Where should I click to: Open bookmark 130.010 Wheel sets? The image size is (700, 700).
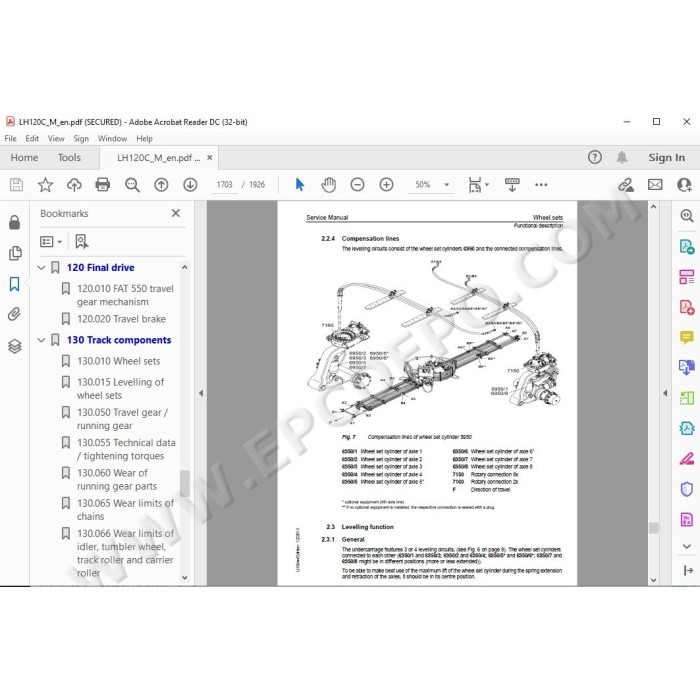(x=118, y=361)
